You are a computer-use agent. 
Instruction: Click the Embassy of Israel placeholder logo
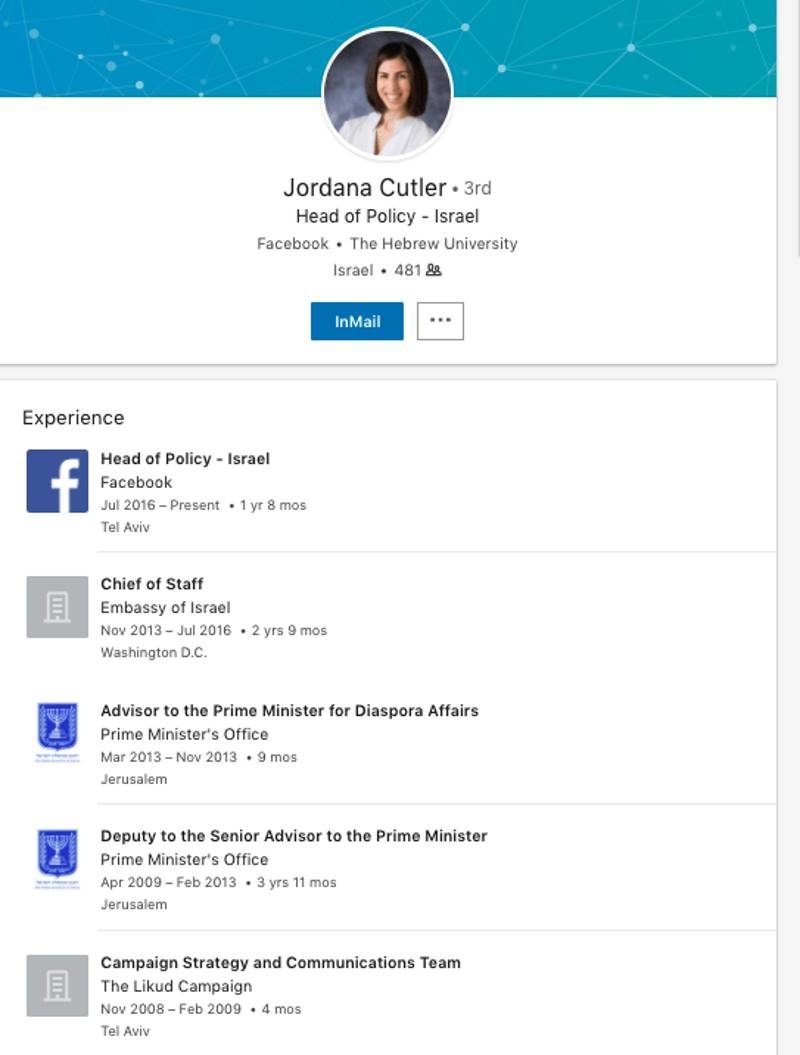pos(57,607)
